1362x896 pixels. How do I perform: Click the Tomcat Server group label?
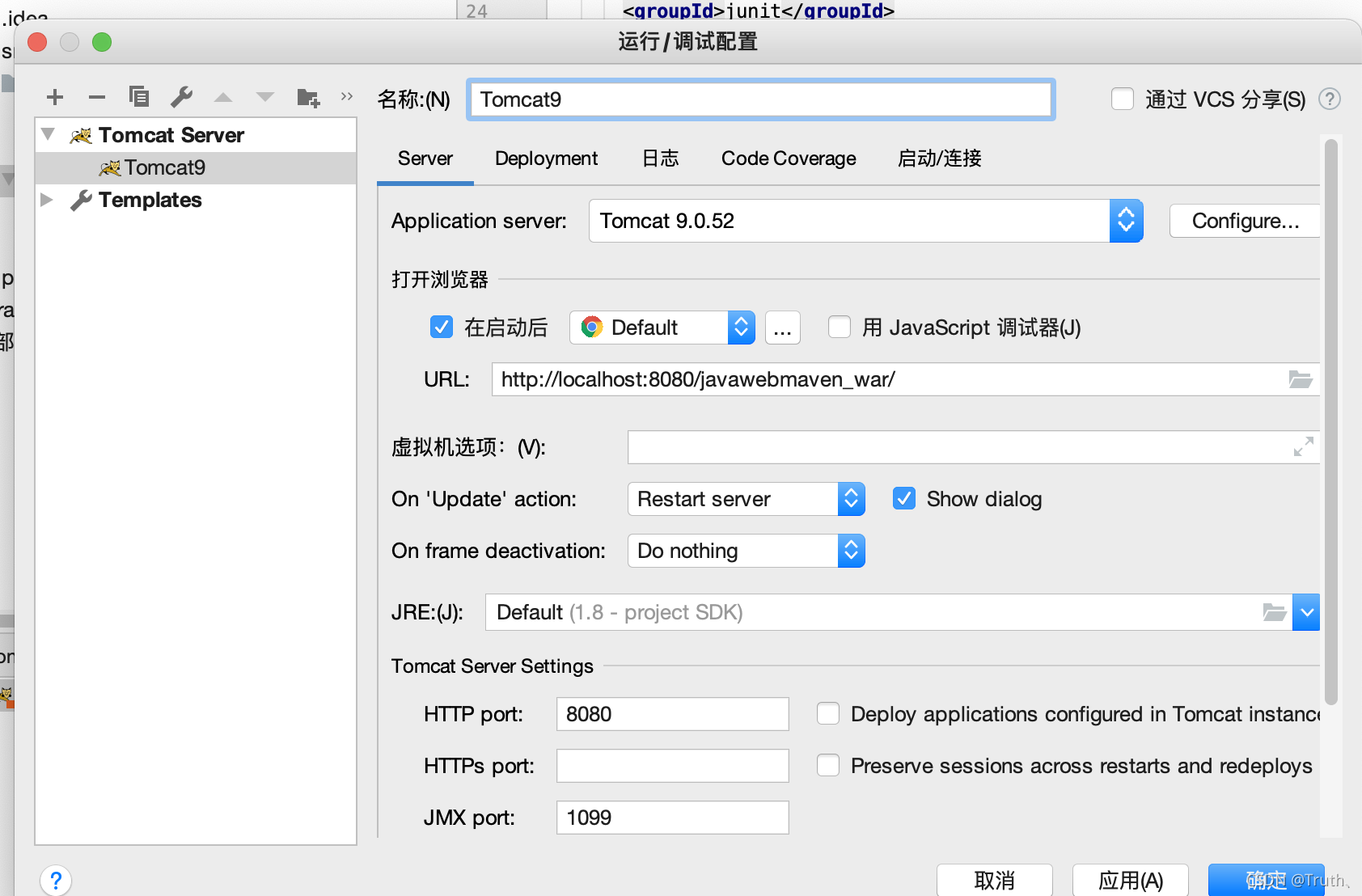pyautogui.click(x=171, y=135)
